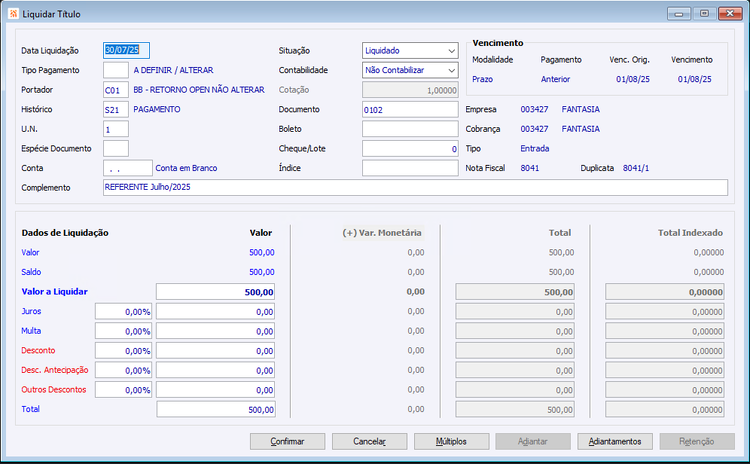The image size is (750, 464).
Task: Click the Cancelar button
Action: pyautogui.click(x=369, y=442)
